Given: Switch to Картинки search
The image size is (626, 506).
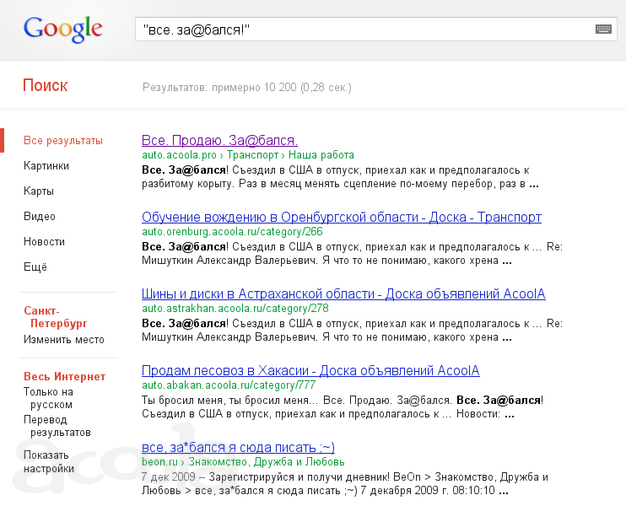Looking at the screenshot, I should pos(46,166).
